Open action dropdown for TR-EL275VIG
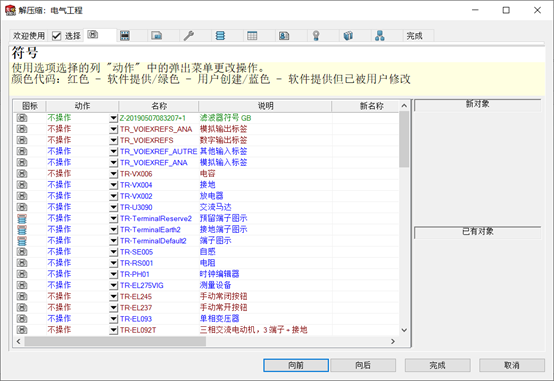The height and width of the screenshot is (381, 554). point(113,285)
